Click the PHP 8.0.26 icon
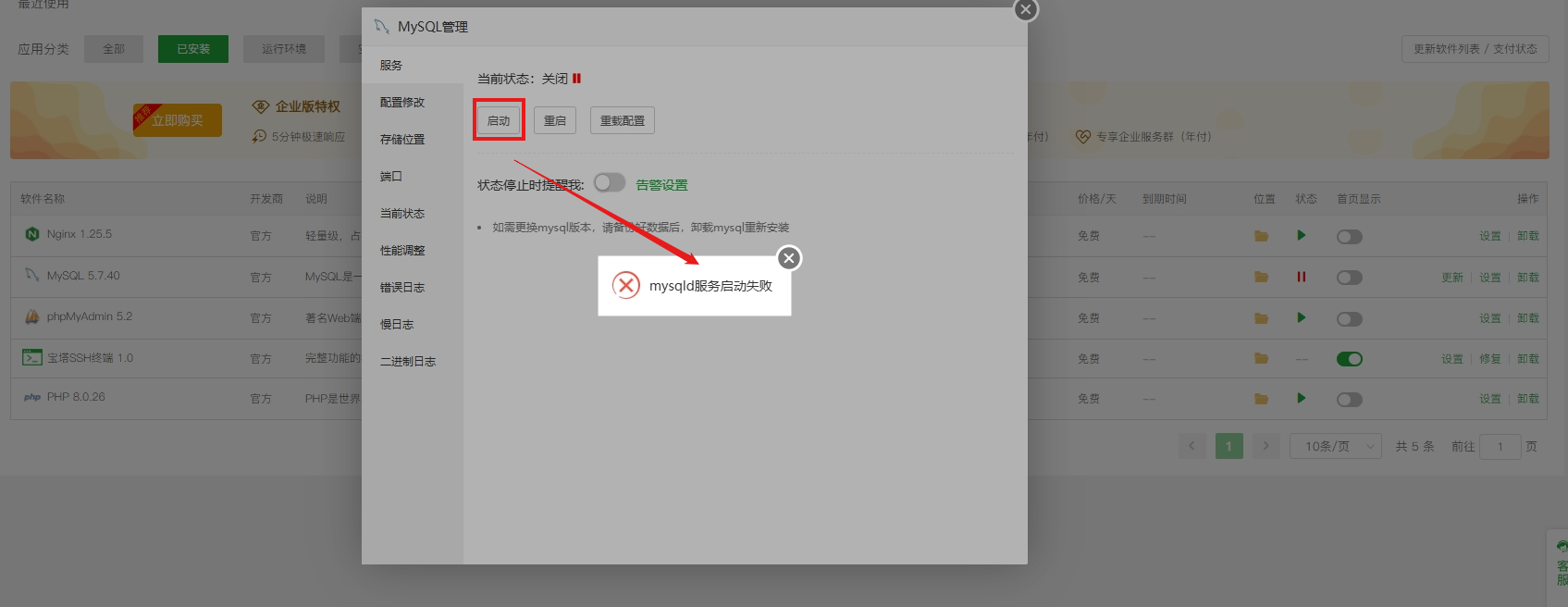This screenshot has height=607, width=1568. (x=32, y=397)
